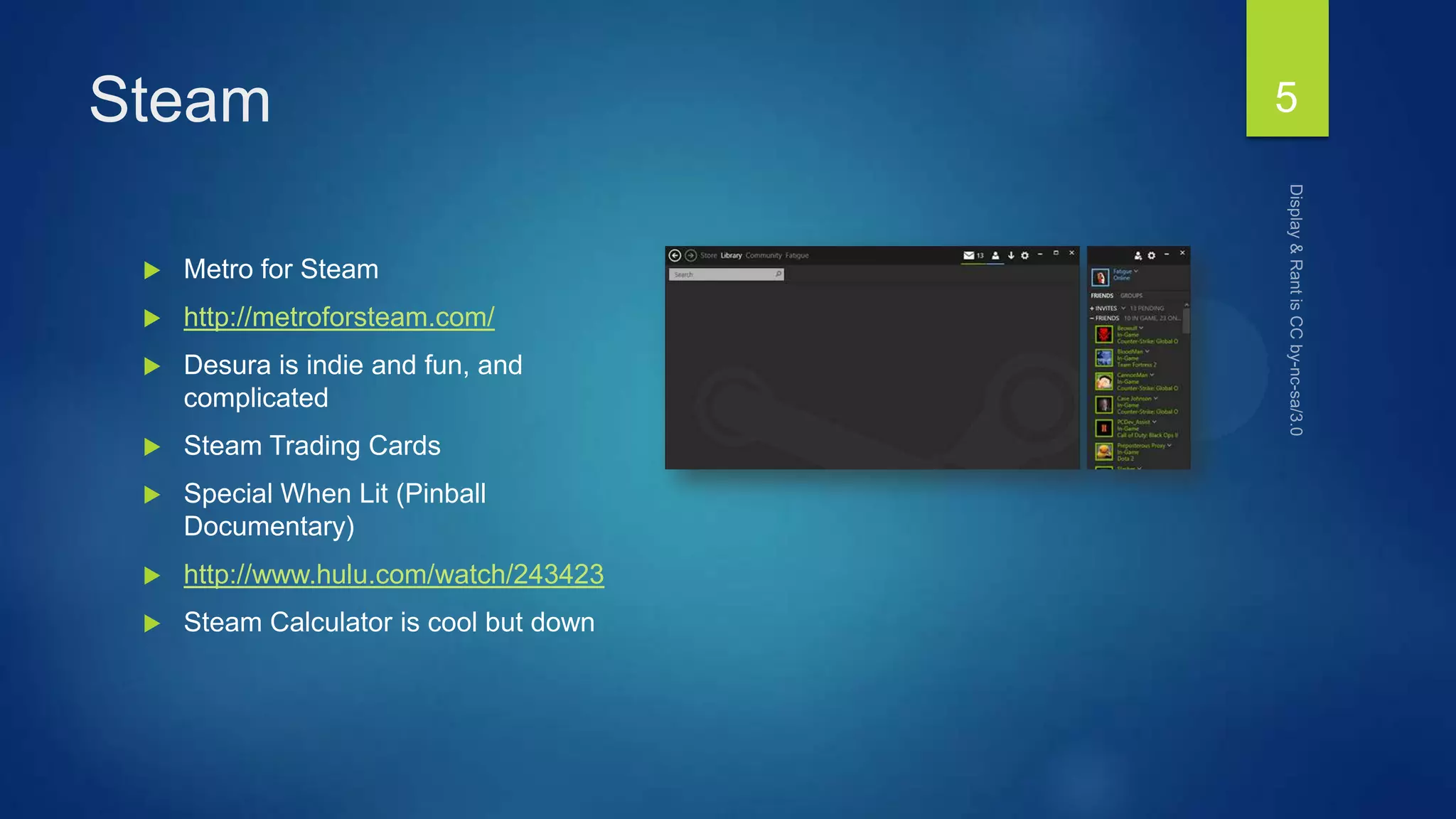Click "10 IN GAME, 23 ON..." text

[1152, 318]
